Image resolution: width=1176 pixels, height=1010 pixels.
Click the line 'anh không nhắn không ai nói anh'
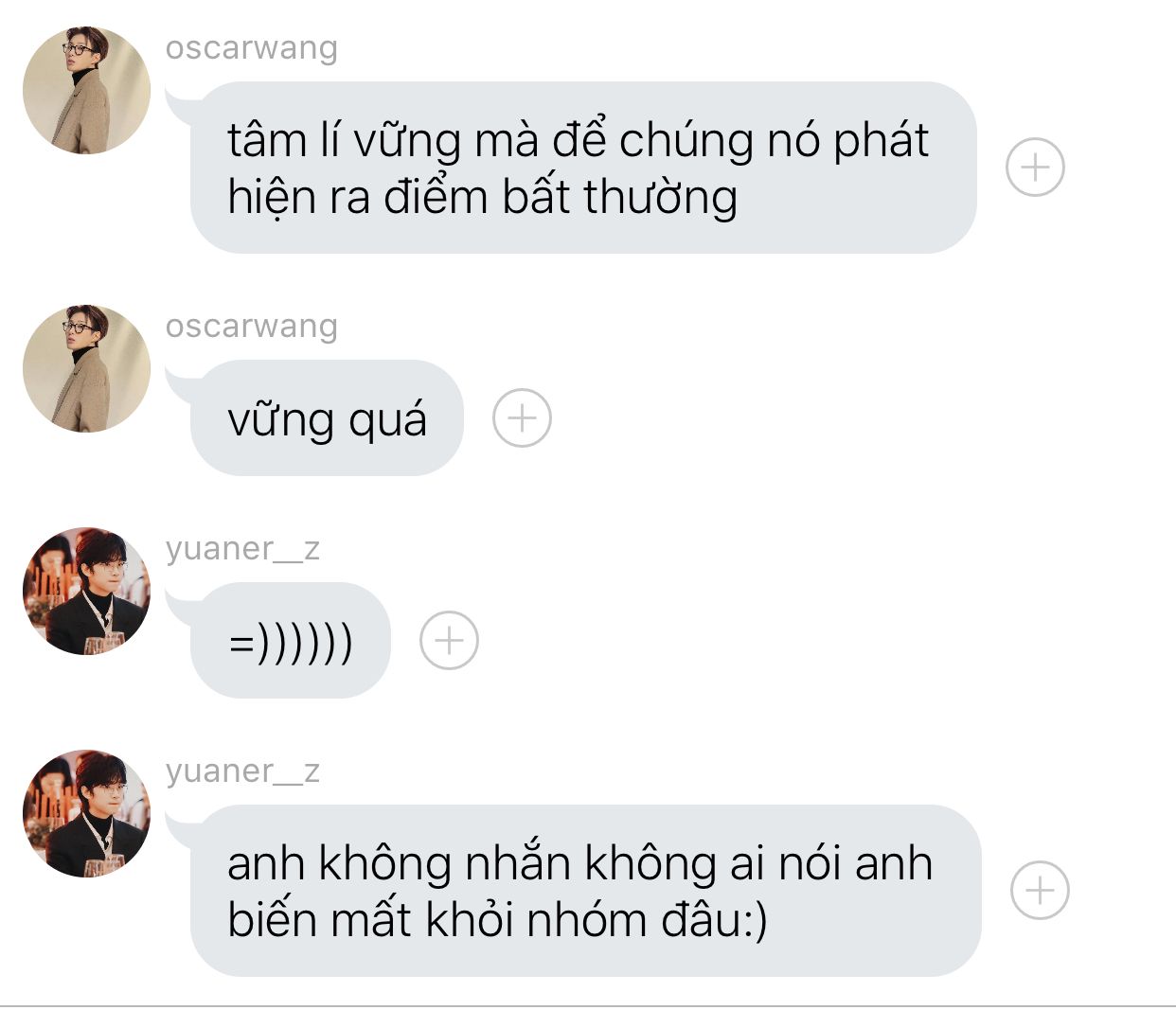579,863
